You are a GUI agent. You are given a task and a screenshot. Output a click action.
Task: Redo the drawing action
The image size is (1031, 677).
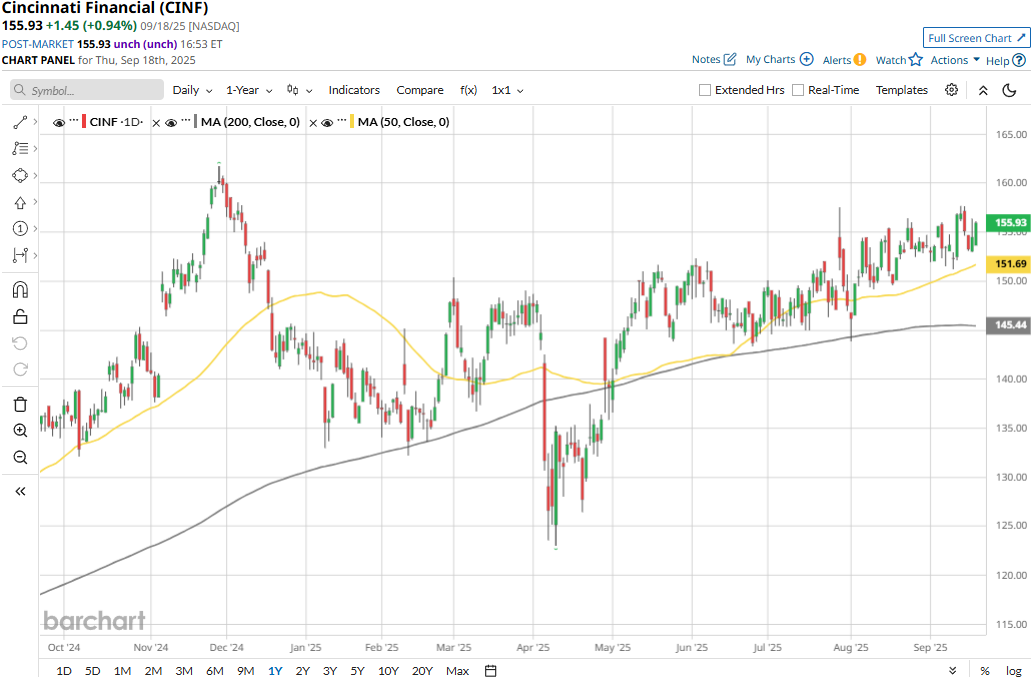click(20, 369)
